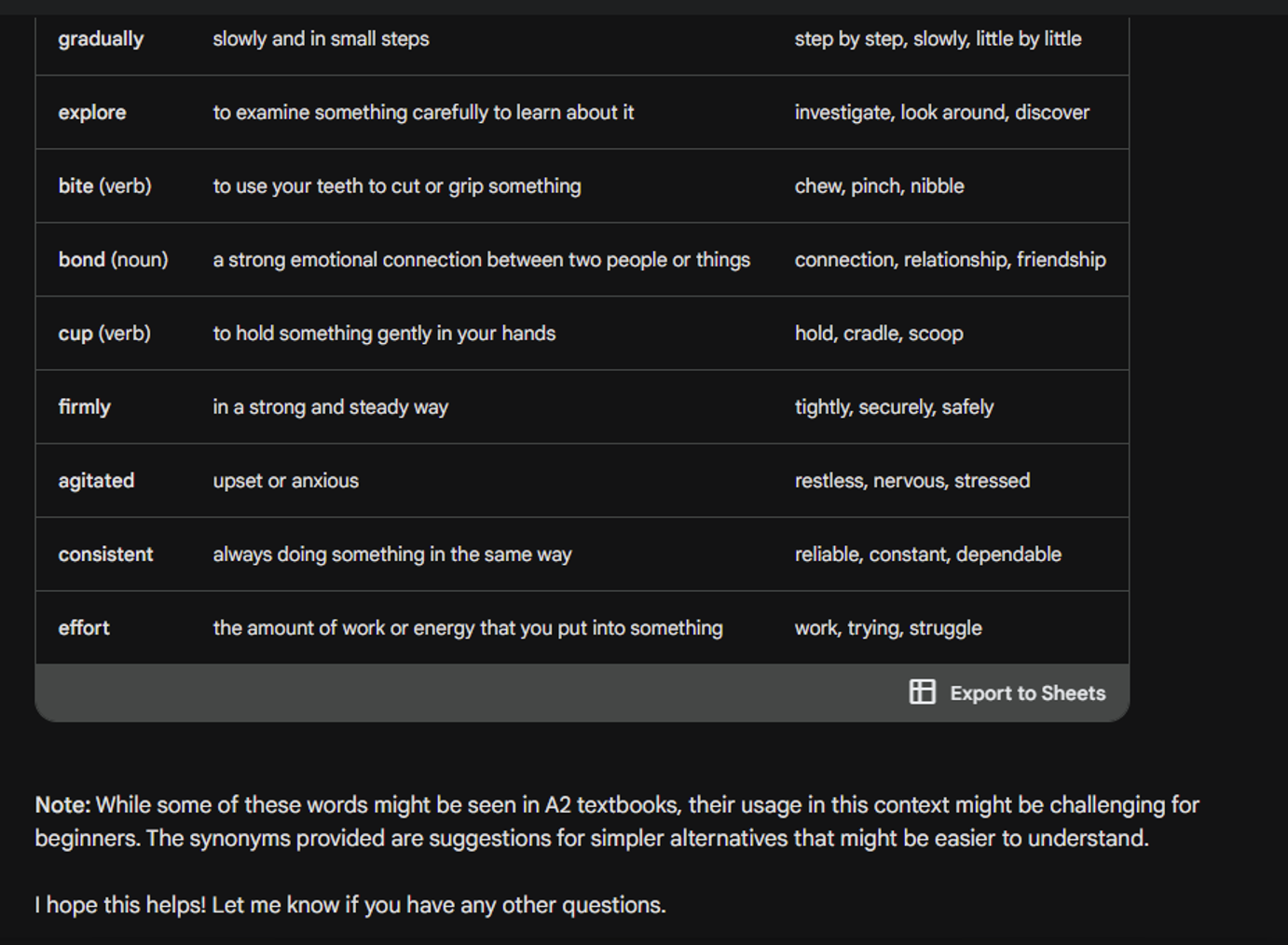Image resolution: width=1288 pixels, height=945 pixels.
Task: Click the "tightly, securely, safely" synonyms cell
Action: pyautogui.click(x=894, y=407)
